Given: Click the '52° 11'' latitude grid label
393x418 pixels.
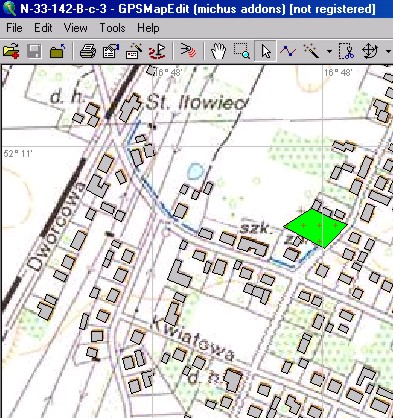Looking at the screenshot, I should click(18, 154).
